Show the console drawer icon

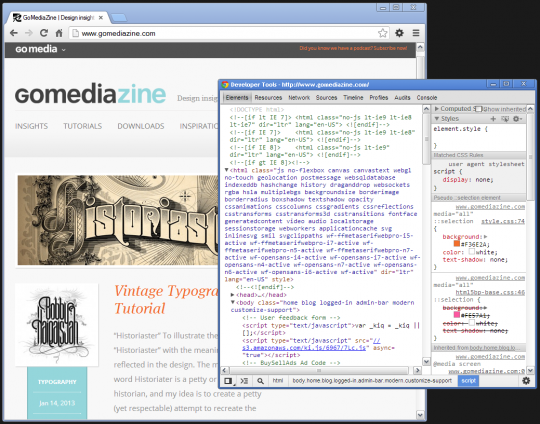244,381
